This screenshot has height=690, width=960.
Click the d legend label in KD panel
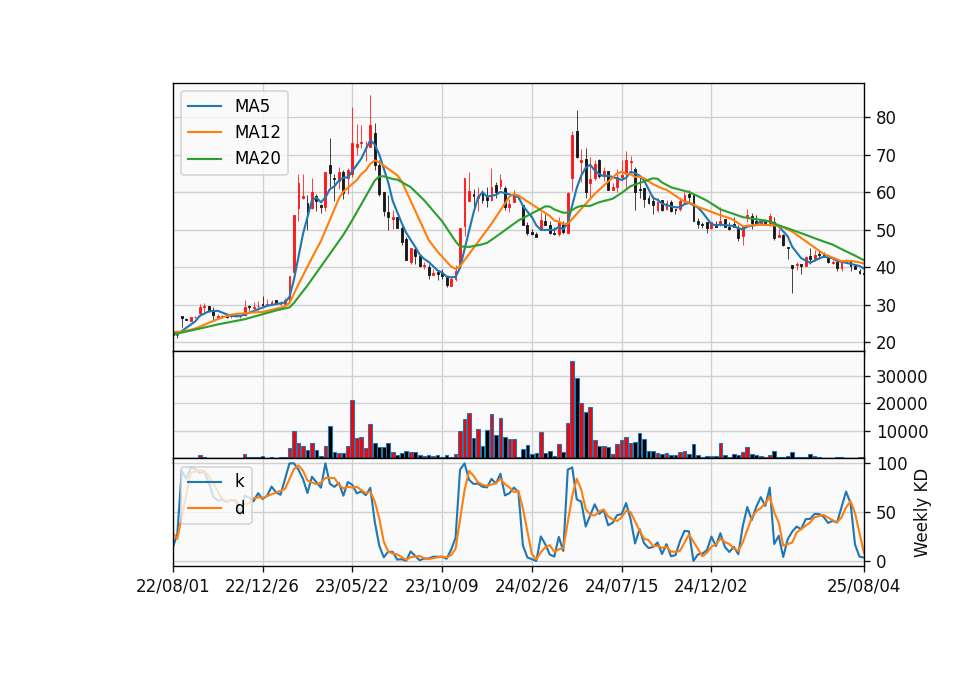[239, 508]
